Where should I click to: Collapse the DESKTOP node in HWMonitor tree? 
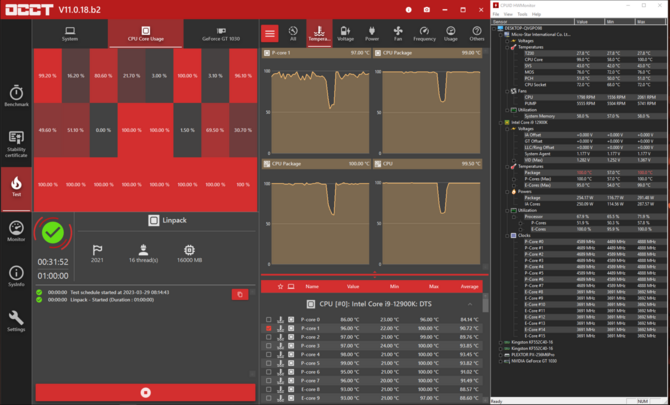(495, 28)
